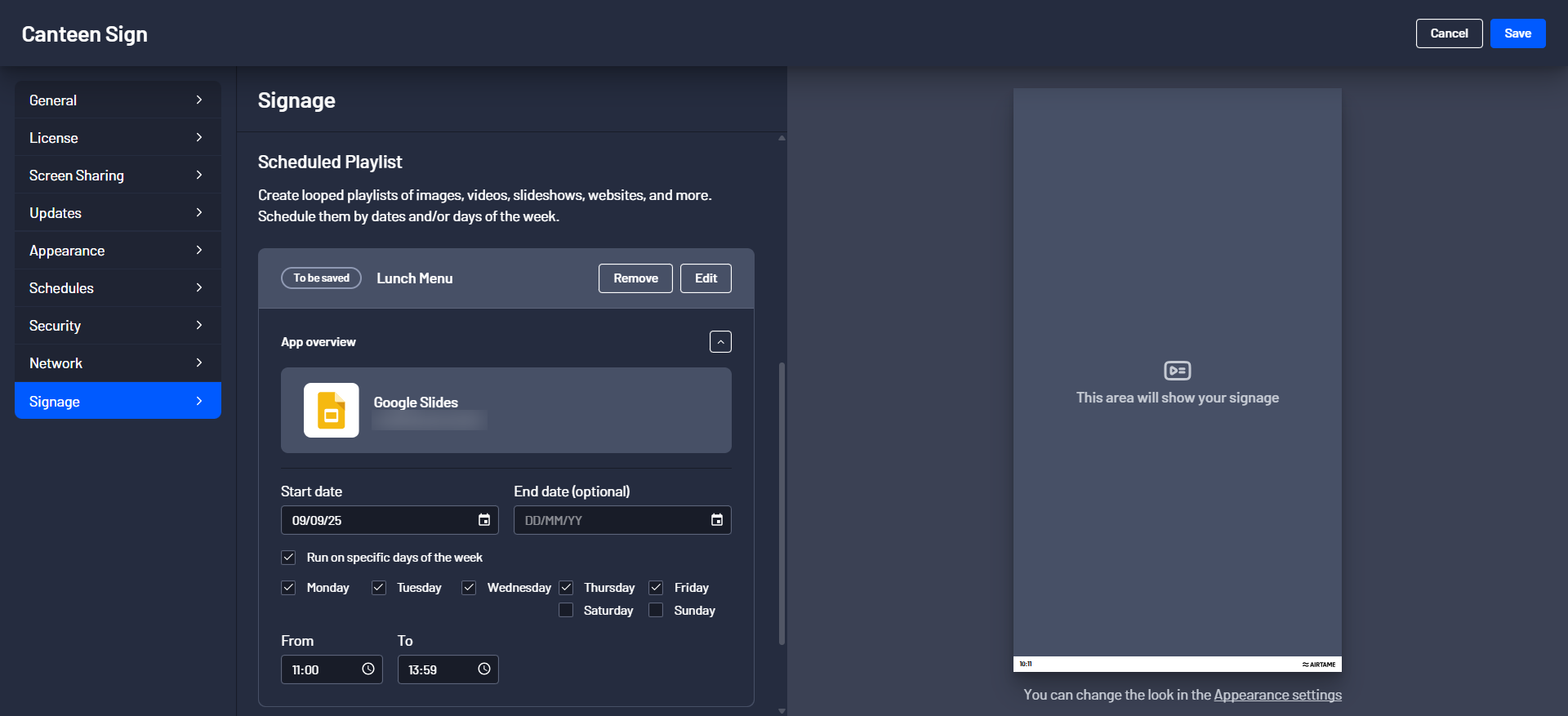
Task: Remove the Lunch Menu playlist
Action: pyautogui.click(x=635, y=278)
